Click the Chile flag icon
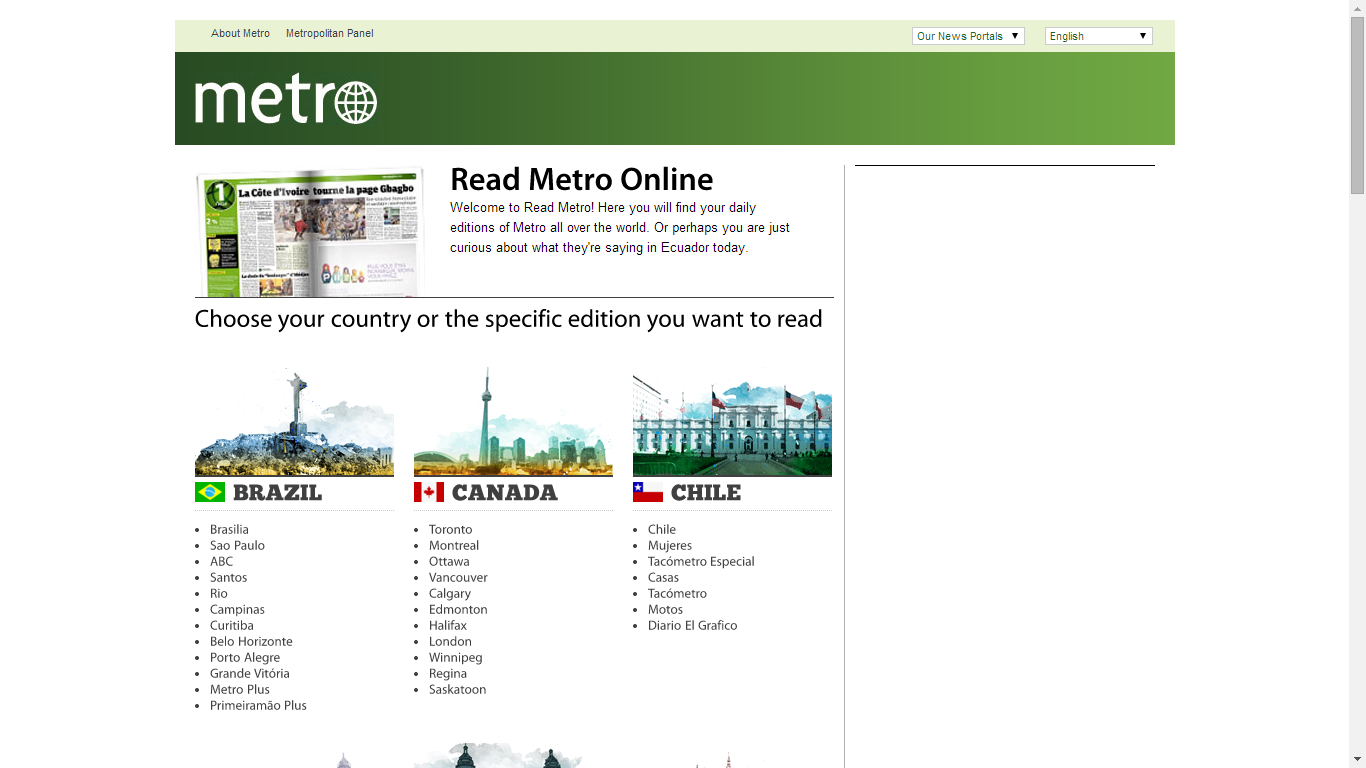The height and width of the screenshot is (768, 1366). pos(648,492)
